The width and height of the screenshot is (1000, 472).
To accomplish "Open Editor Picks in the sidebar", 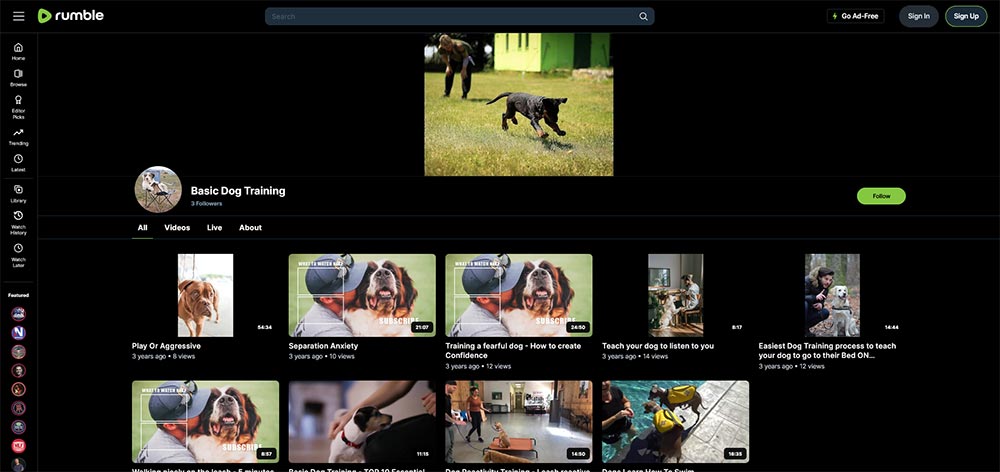I will point(18,107).
